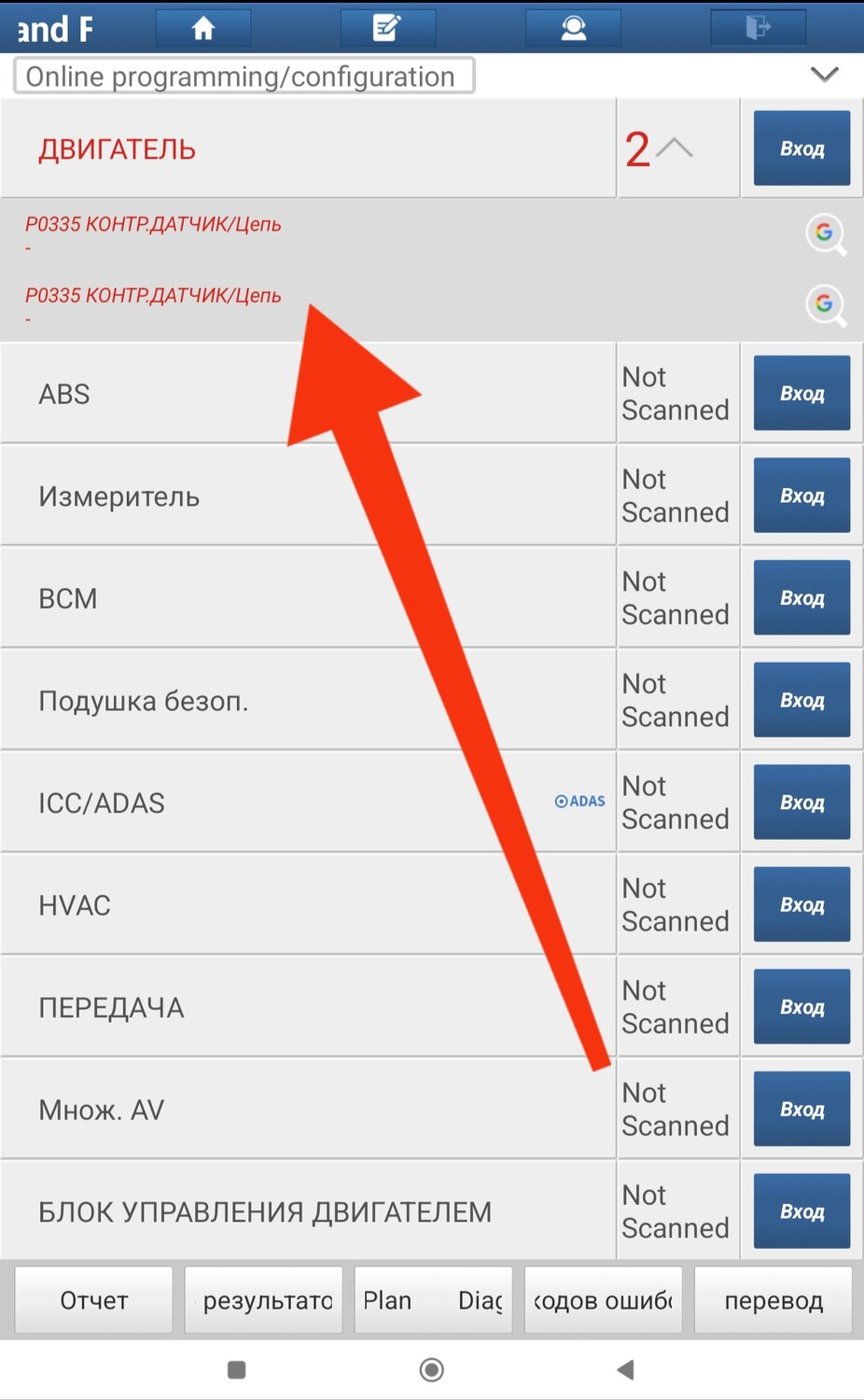Screen dimensions: 864x1400
Task: Tap Android recent apps square button
Action: [x=237, y=1369]
